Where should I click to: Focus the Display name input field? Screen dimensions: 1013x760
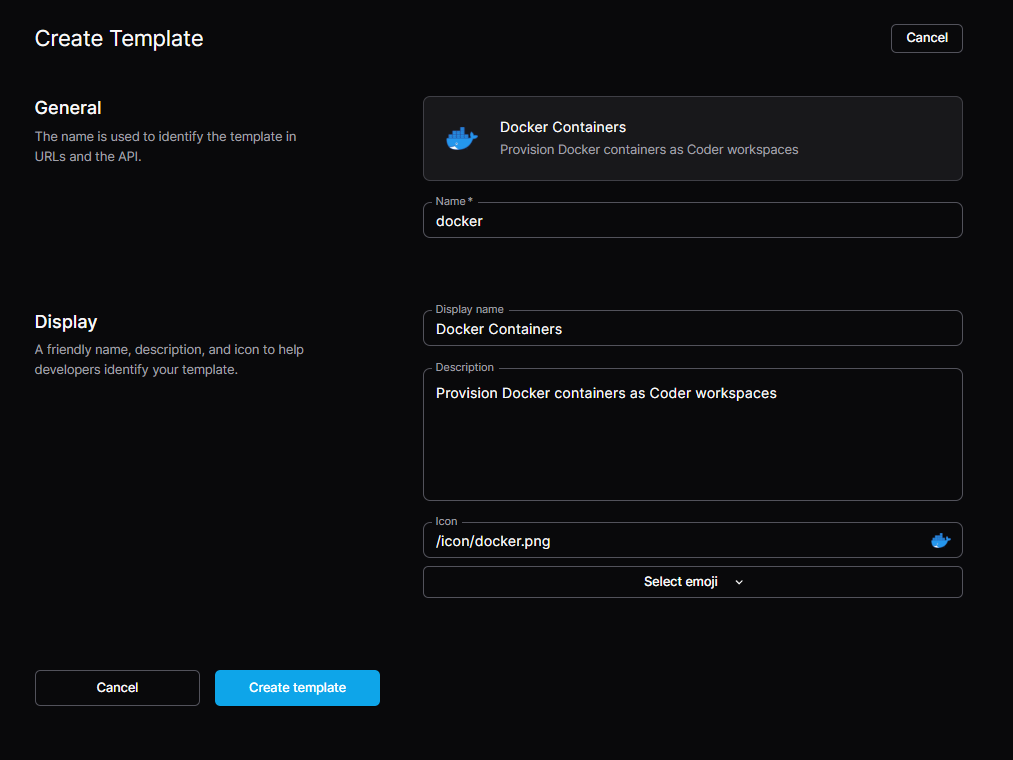[693, 328]
